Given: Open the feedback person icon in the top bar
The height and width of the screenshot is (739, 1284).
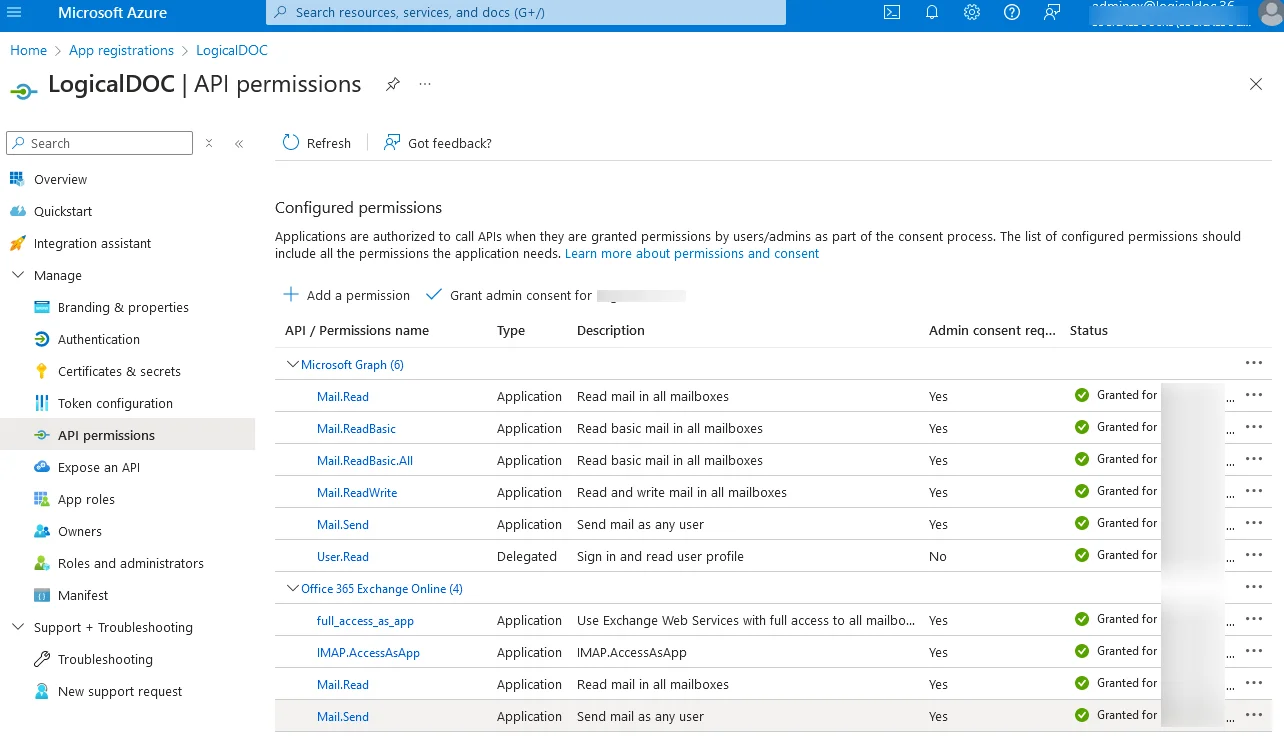Looking at the screenshot, I should tap(1051, 12).
